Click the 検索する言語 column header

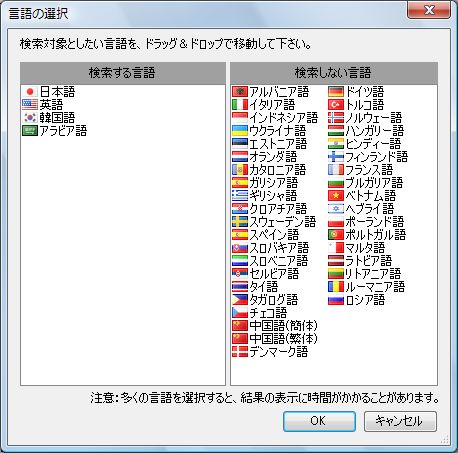[x=123, y=73]
